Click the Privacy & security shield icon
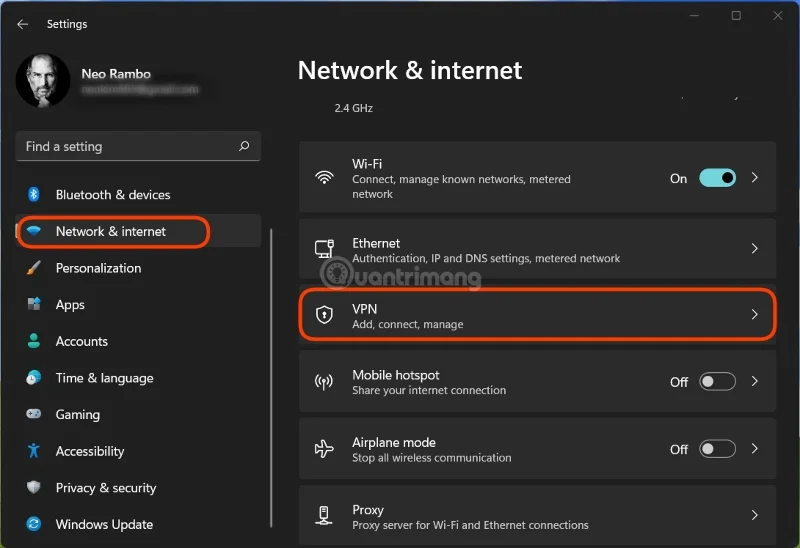This screenshot has height=548, width=800. click(x=34, y=487)
